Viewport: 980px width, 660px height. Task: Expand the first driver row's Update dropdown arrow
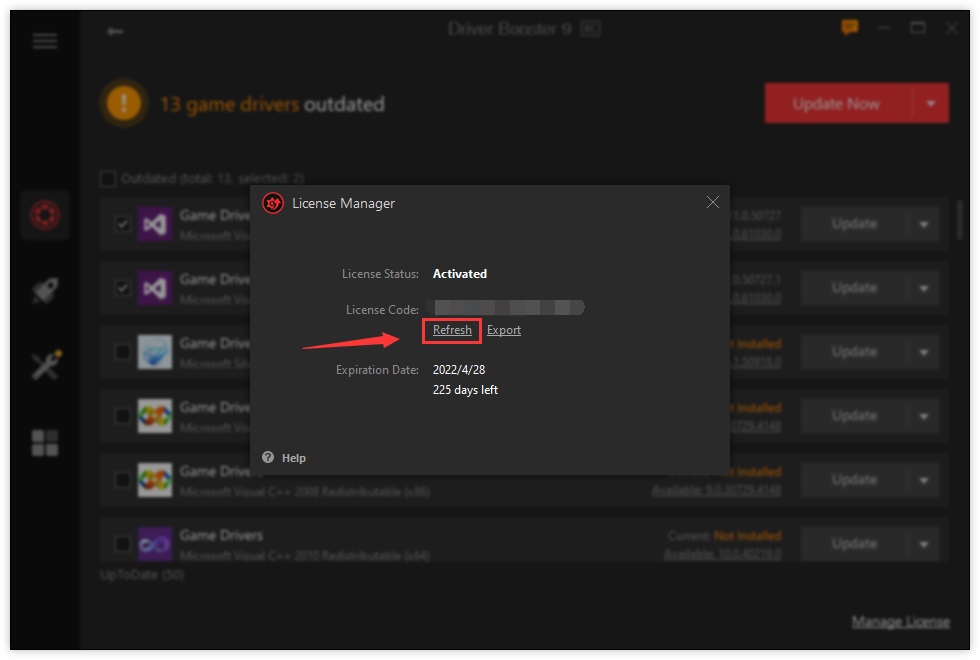(x=923, y=224)
